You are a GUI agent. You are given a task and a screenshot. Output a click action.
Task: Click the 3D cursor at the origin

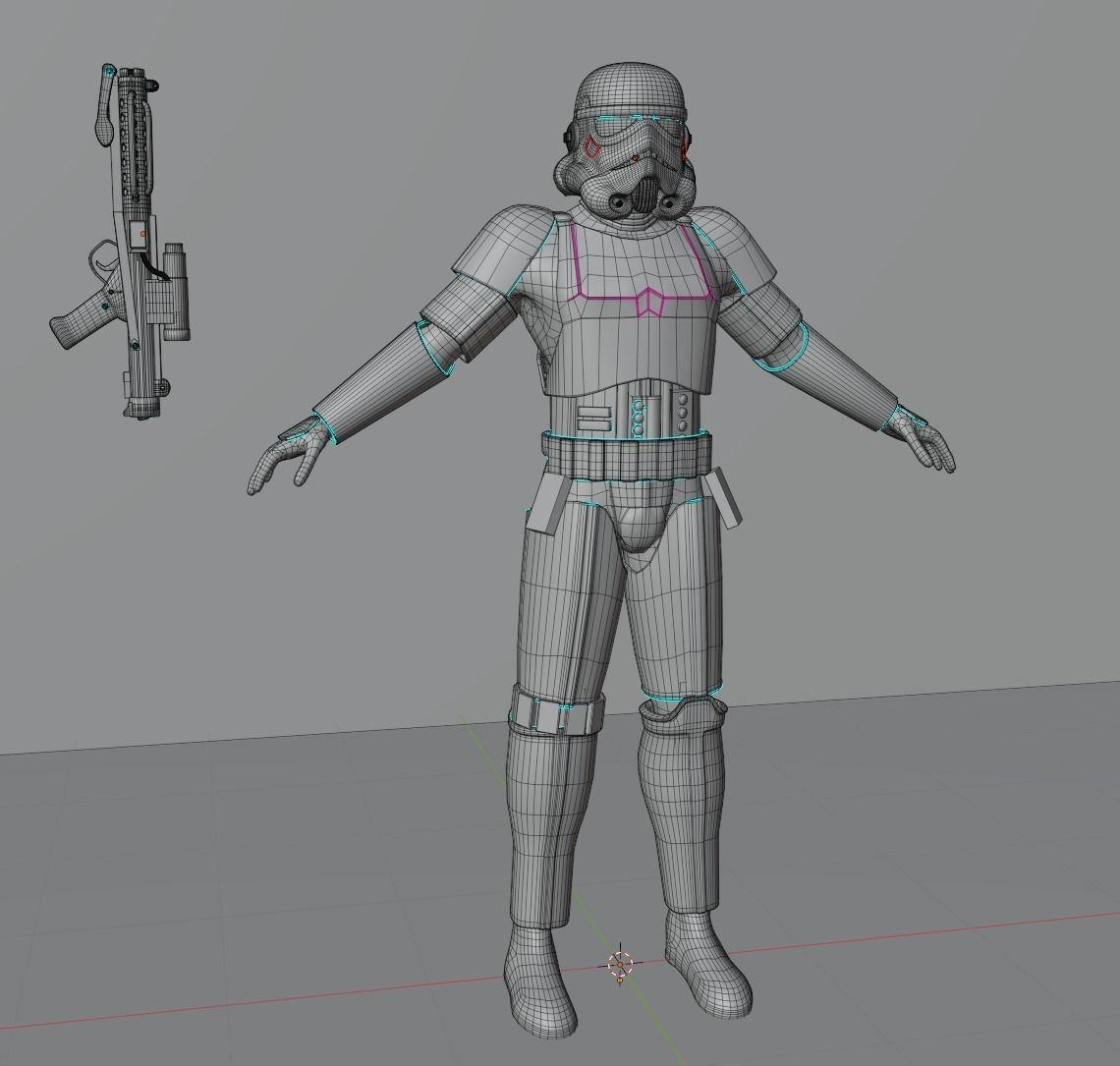pyautogui.click(x=619, y=964)
